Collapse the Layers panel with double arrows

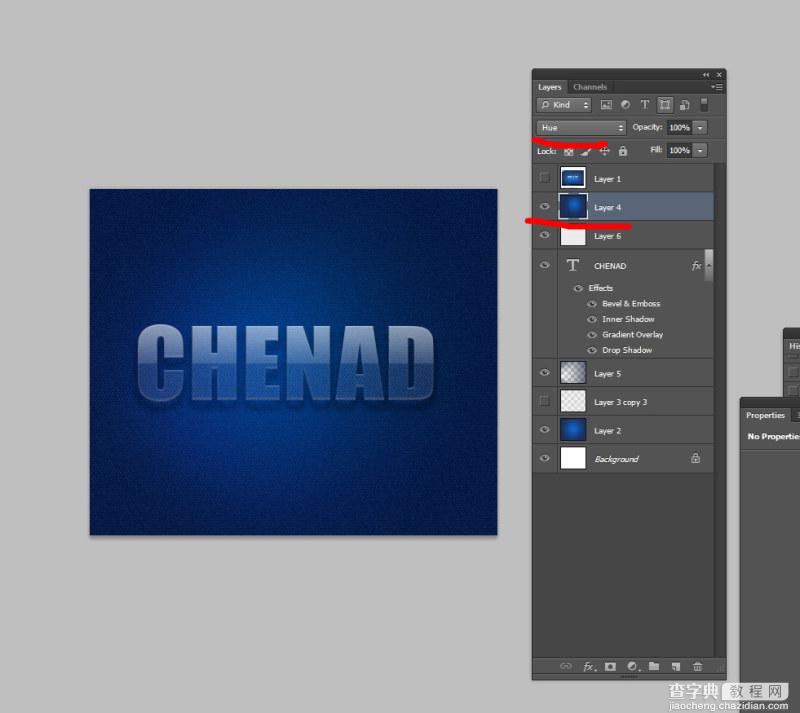coord(706,75)
